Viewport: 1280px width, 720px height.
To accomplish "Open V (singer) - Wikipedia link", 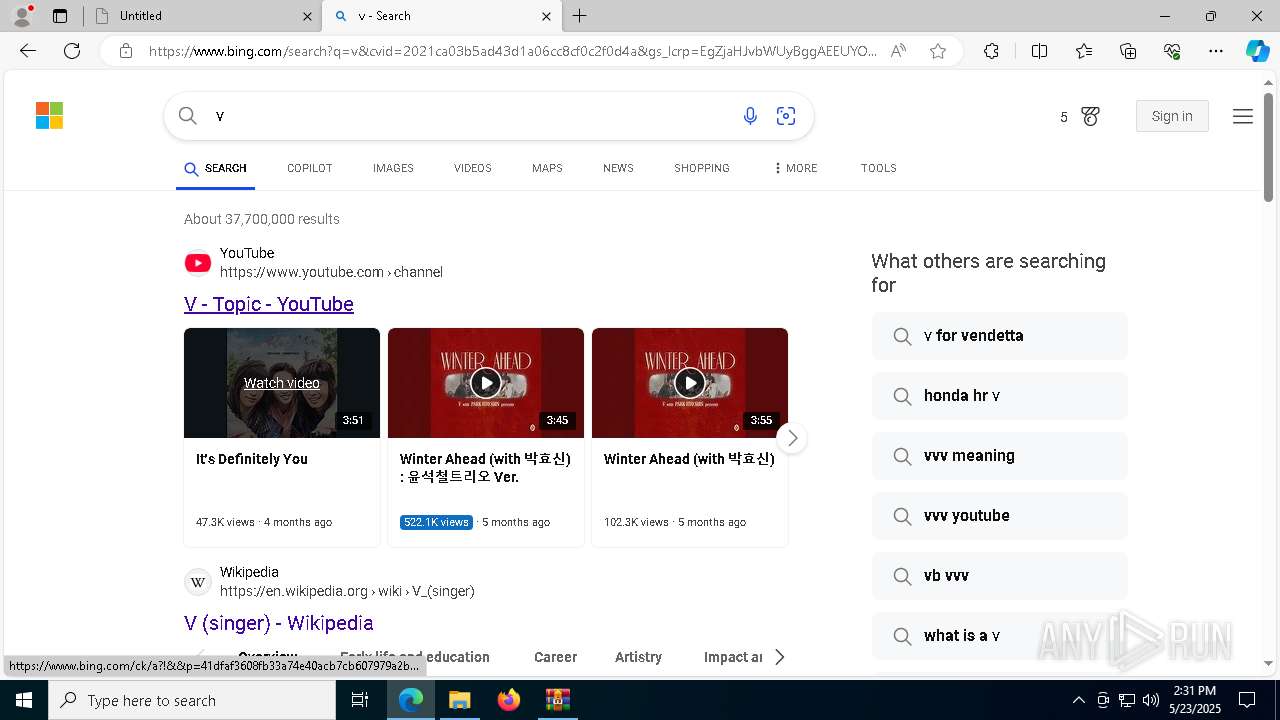I will pos(279,623).
